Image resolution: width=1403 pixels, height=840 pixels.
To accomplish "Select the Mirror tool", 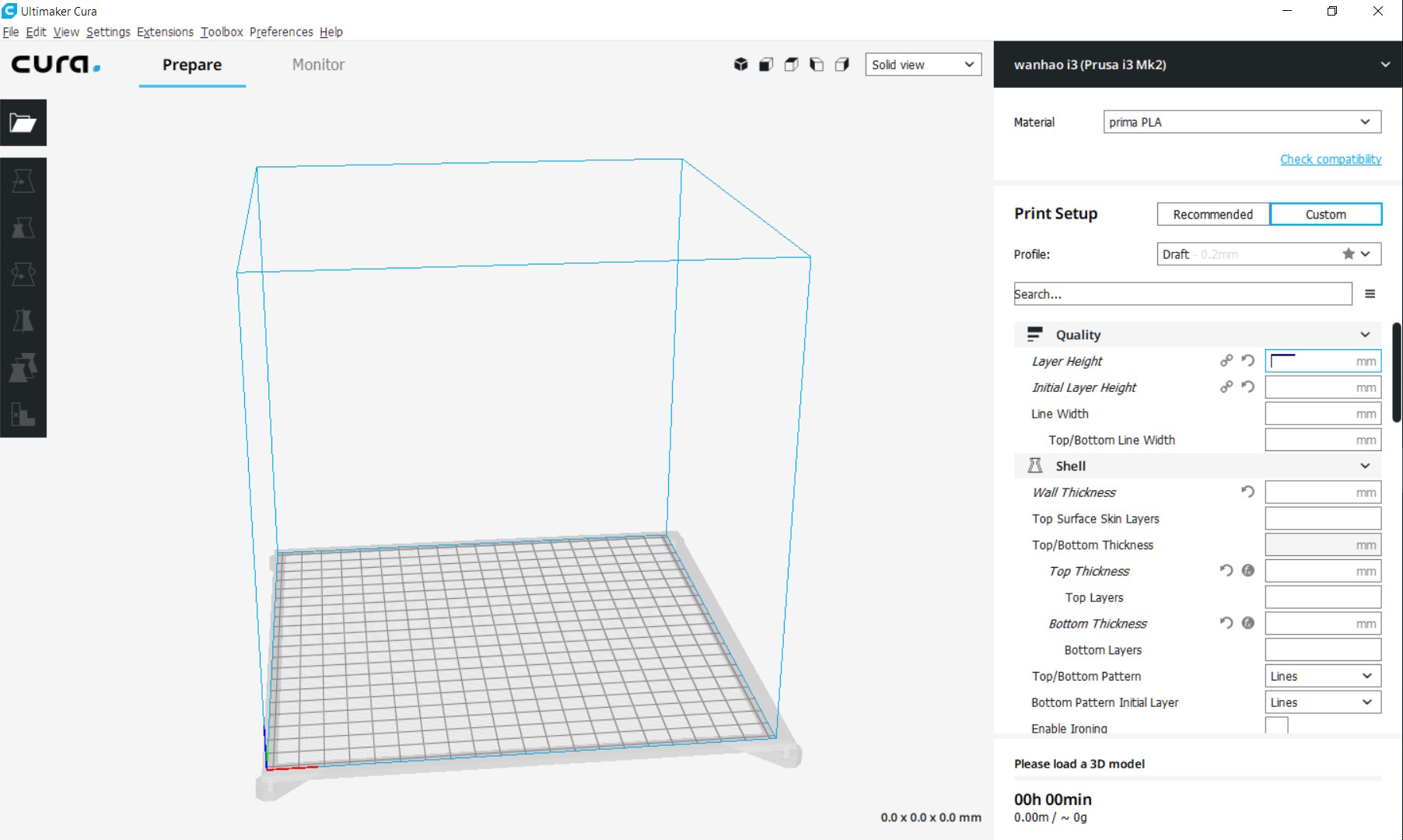I will pos(23,320).
